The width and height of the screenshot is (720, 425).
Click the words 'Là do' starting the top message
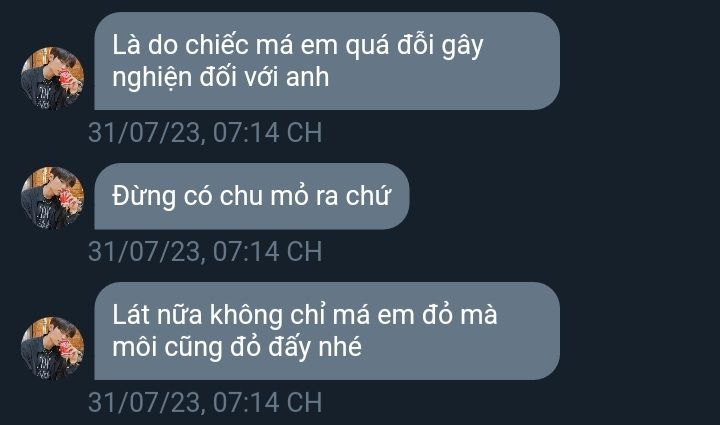click(x=145, y=44)
